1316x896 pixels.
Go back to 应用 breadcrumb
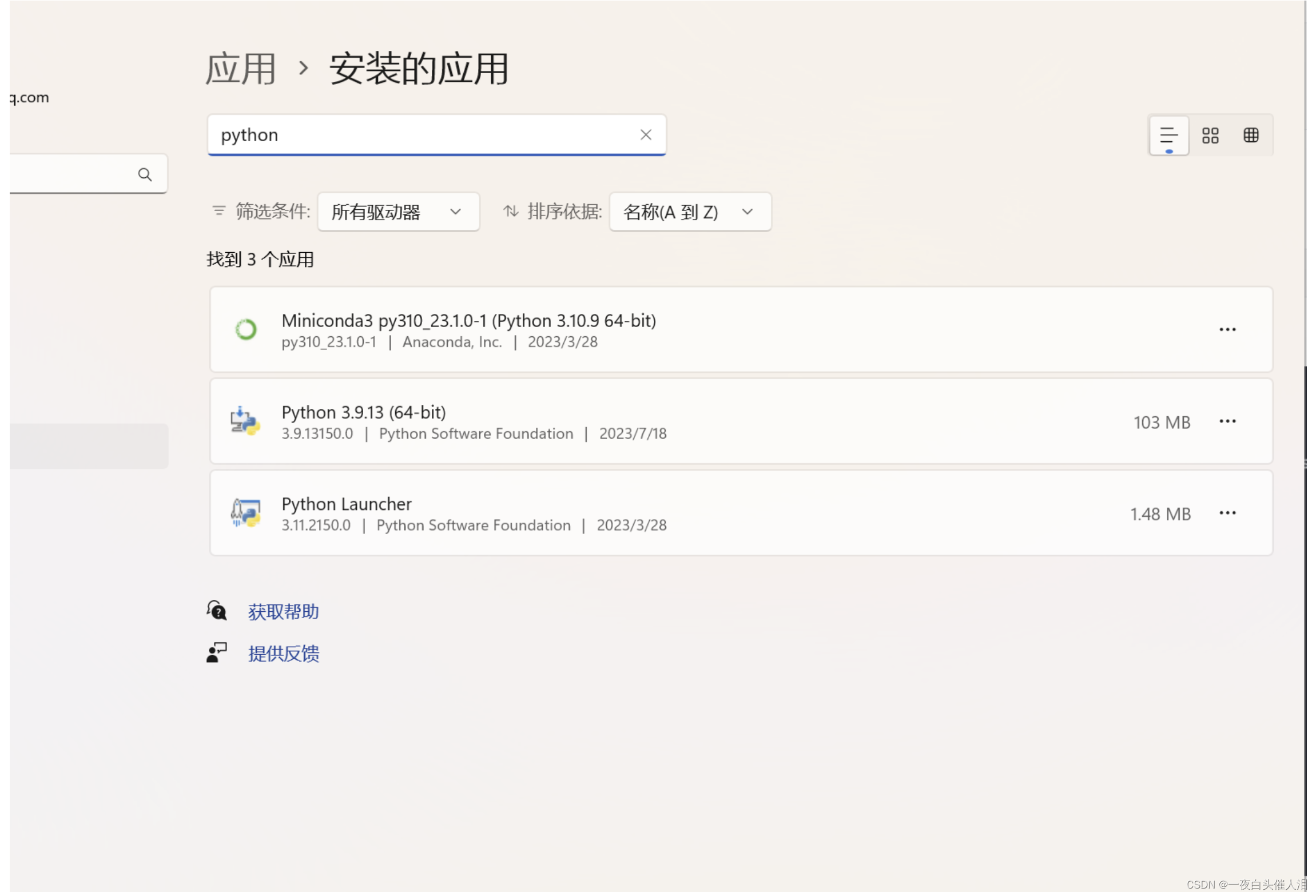point(240,69)
